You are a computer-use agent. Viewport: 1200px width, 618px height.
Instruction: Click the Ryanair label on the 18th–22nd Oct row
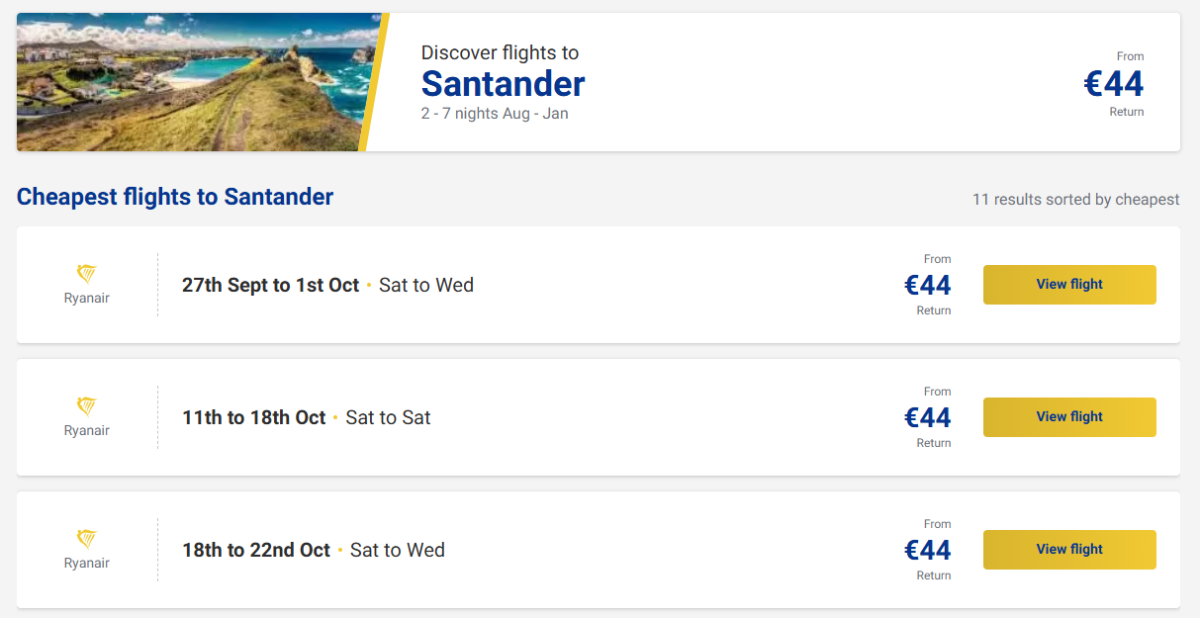87,563
